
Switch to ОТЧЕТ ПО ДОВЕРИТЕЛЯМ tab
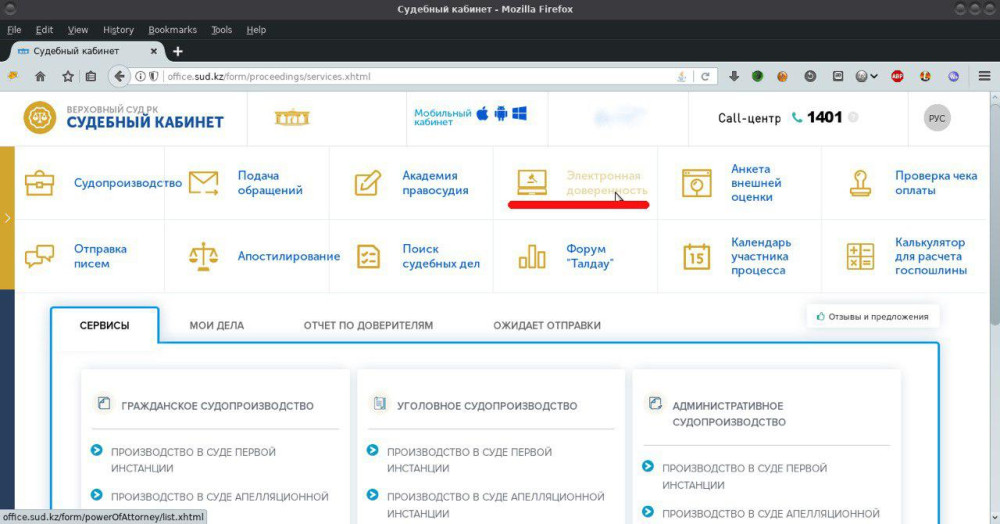[x=368, y=325]
